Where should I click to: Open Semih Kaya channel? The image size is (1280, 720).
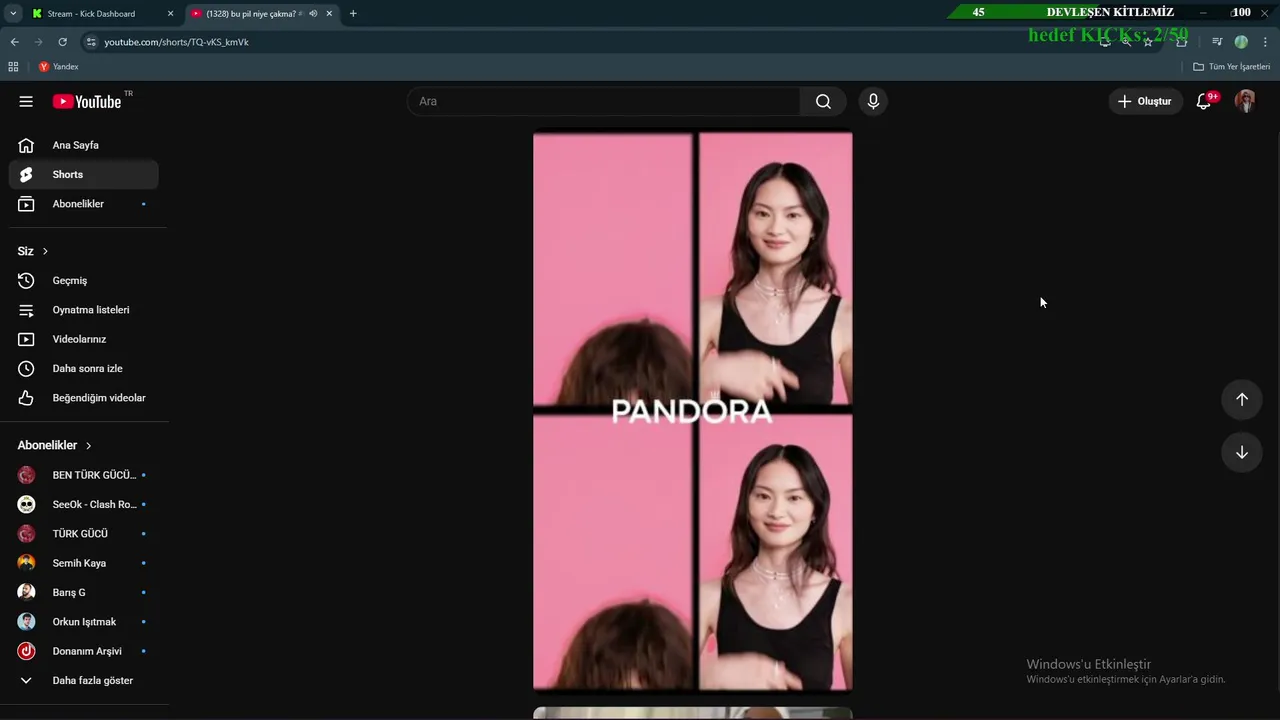click(84, 563)
